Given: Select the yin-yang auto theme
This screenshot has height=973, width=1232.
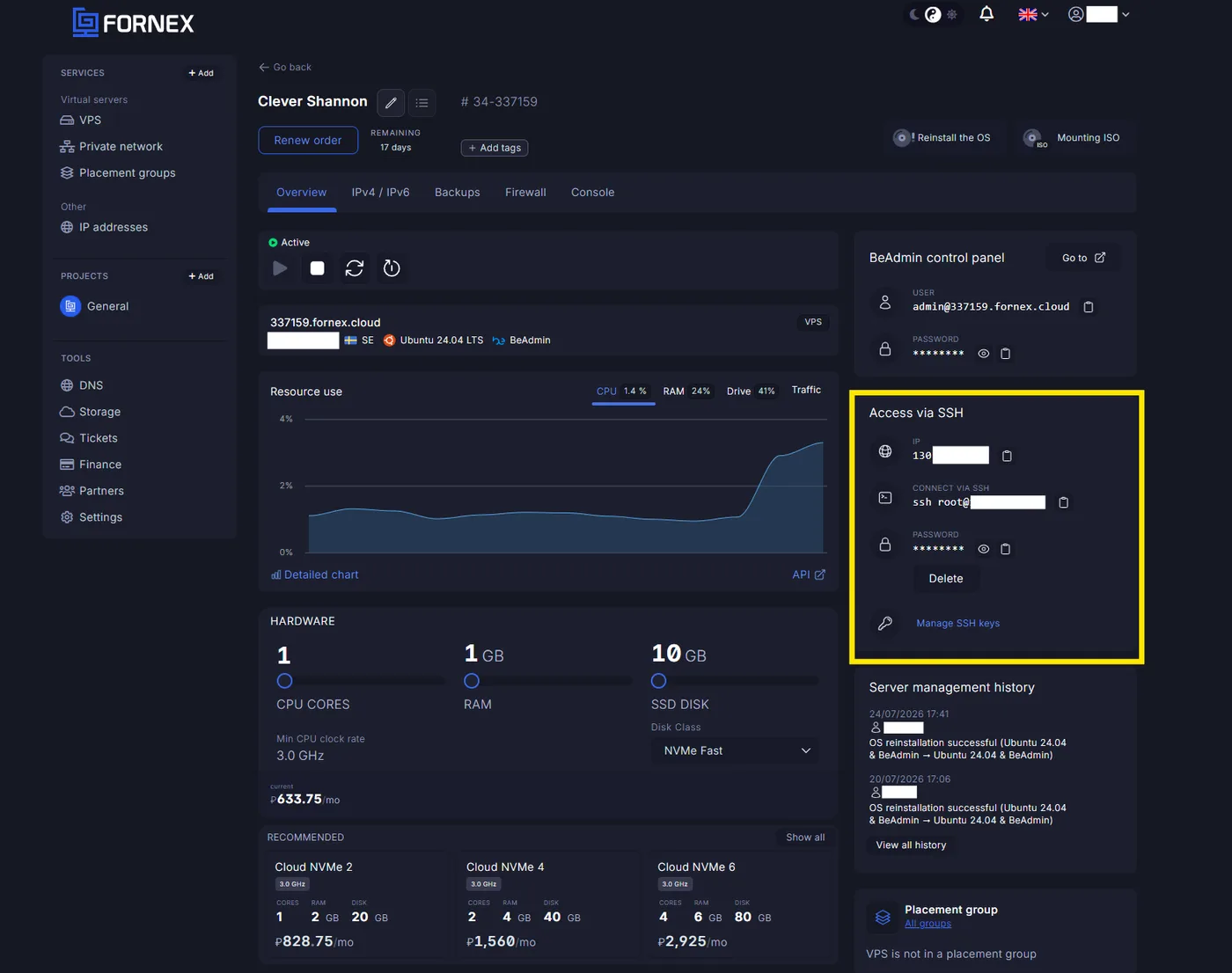Looking at the screenshot, I should coord(933,14).
